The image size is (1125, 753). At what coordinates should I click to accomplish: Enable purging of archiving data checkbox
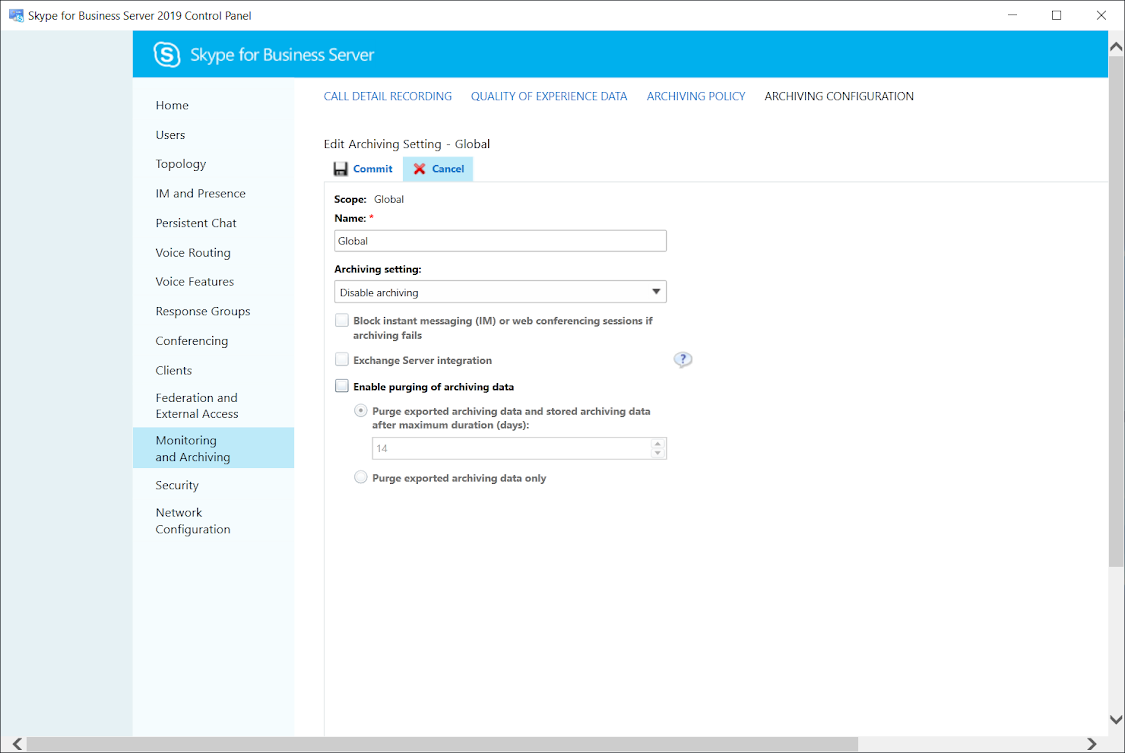(342, 387)
